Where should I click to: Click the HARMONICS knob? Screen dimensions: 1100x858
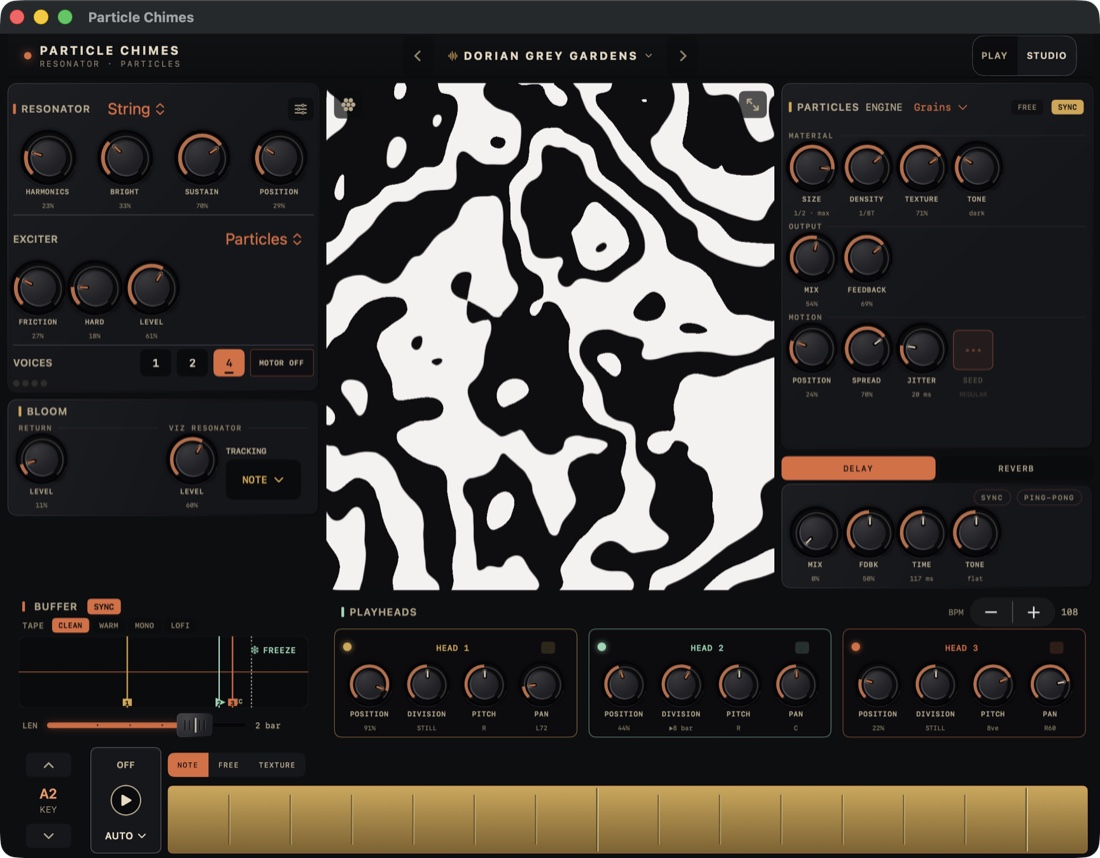(x=48, y=158)
